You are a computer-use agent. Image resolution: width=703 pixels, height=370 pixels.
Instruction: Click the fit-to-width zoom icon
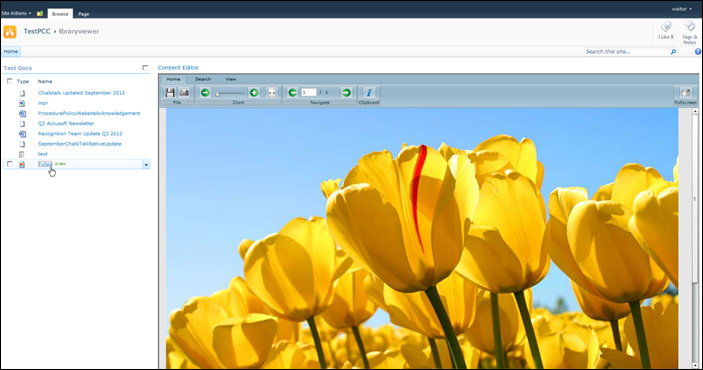point(272,93)
